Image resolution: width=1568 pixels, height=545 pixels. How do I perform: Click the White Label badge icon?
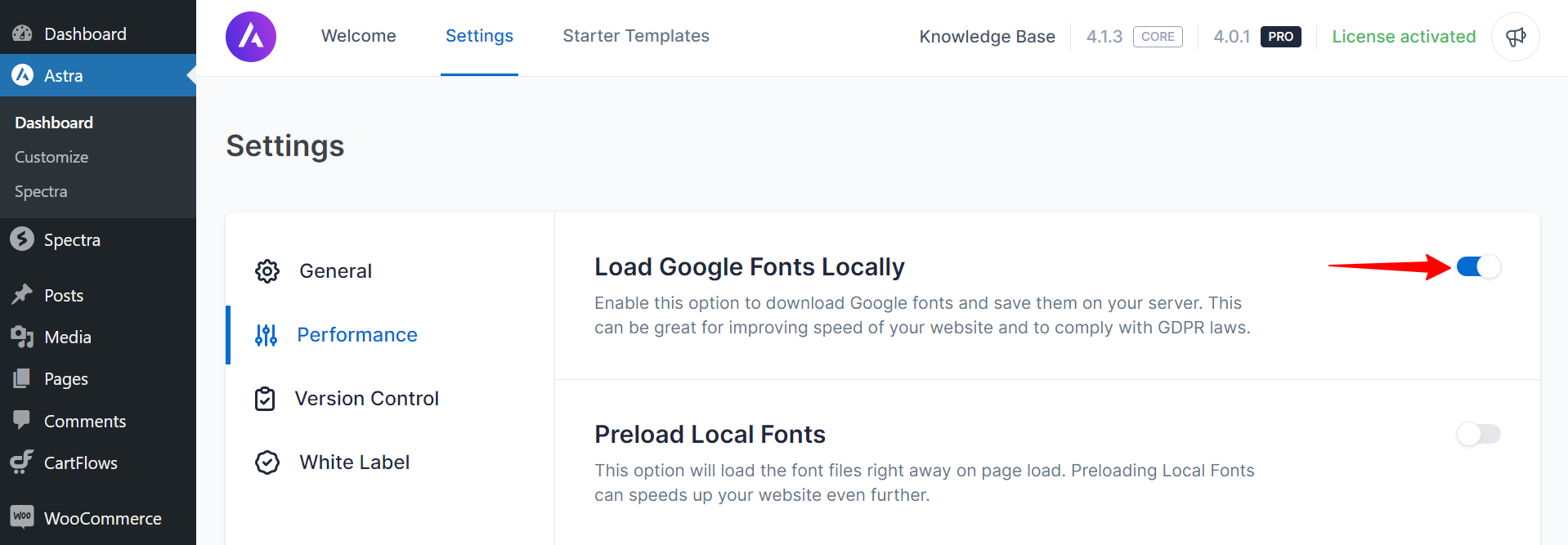pyautogui.click(x=267, y=462)
